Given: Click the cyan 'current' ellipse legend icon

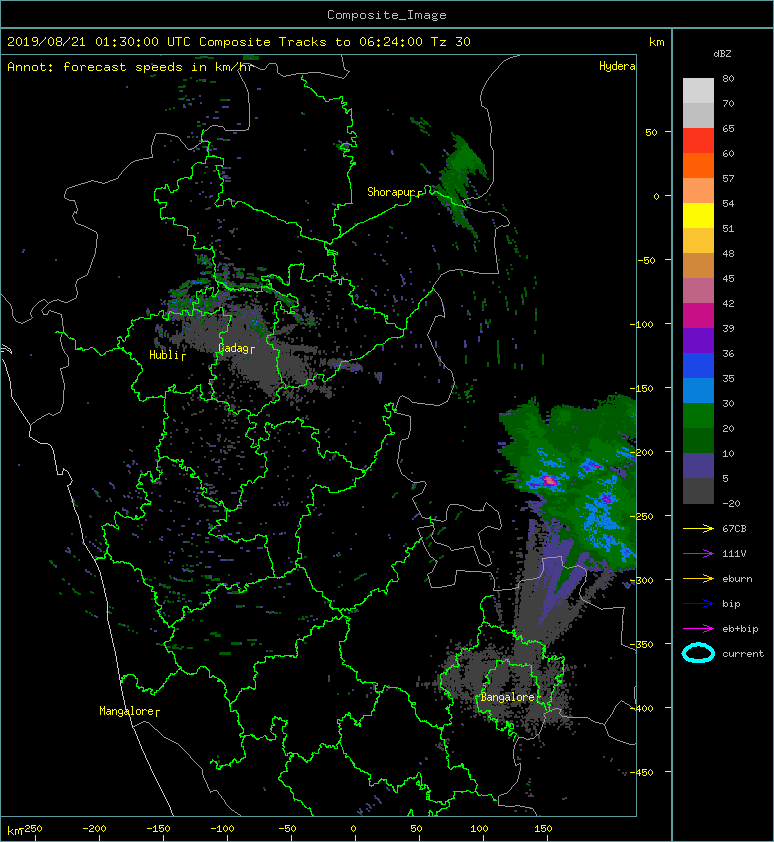Looking at the screenshot, I should pyautogui.click(x=698, y=653).
